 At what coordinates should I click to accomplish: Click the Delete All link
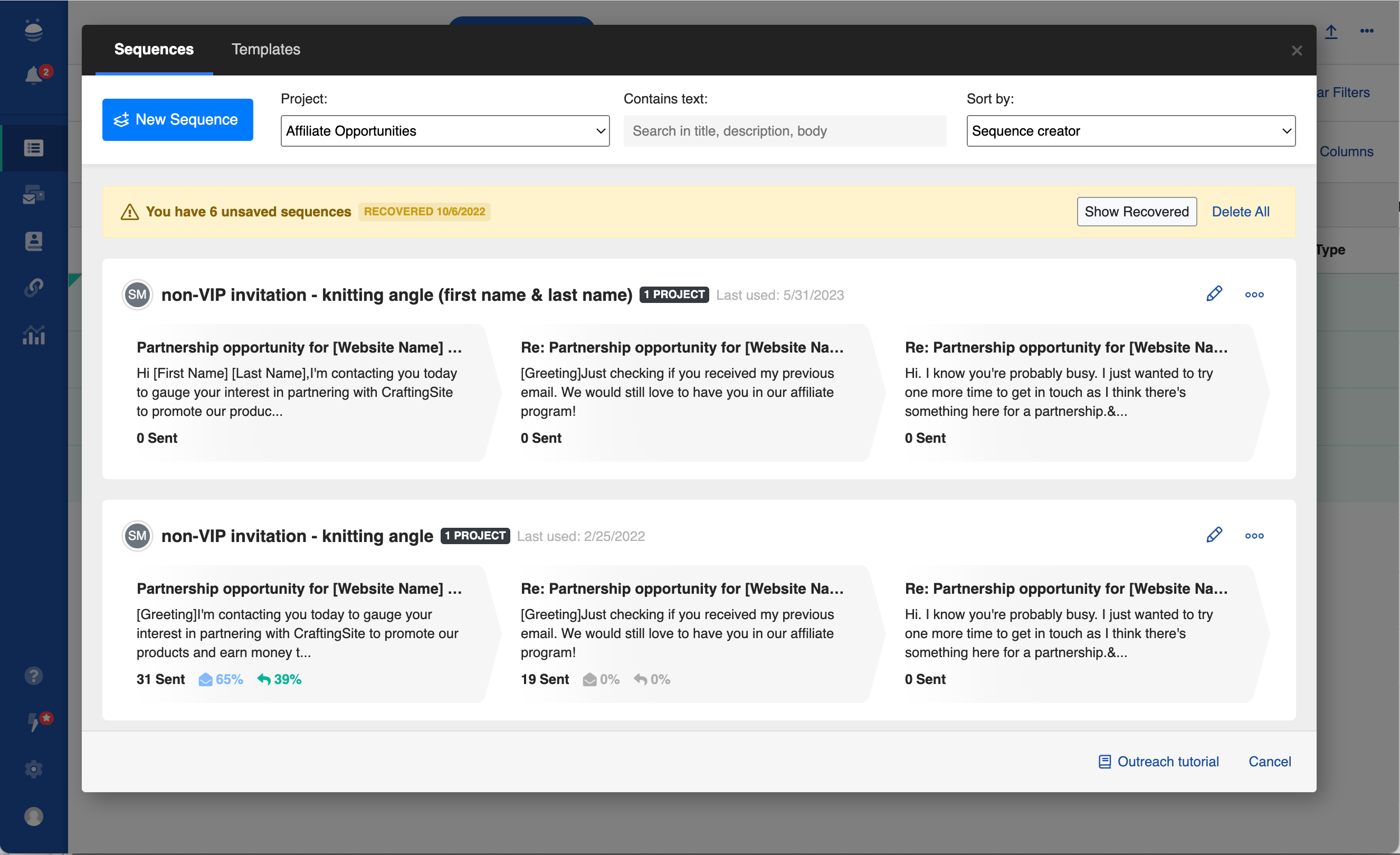[x=1240, y=211]
